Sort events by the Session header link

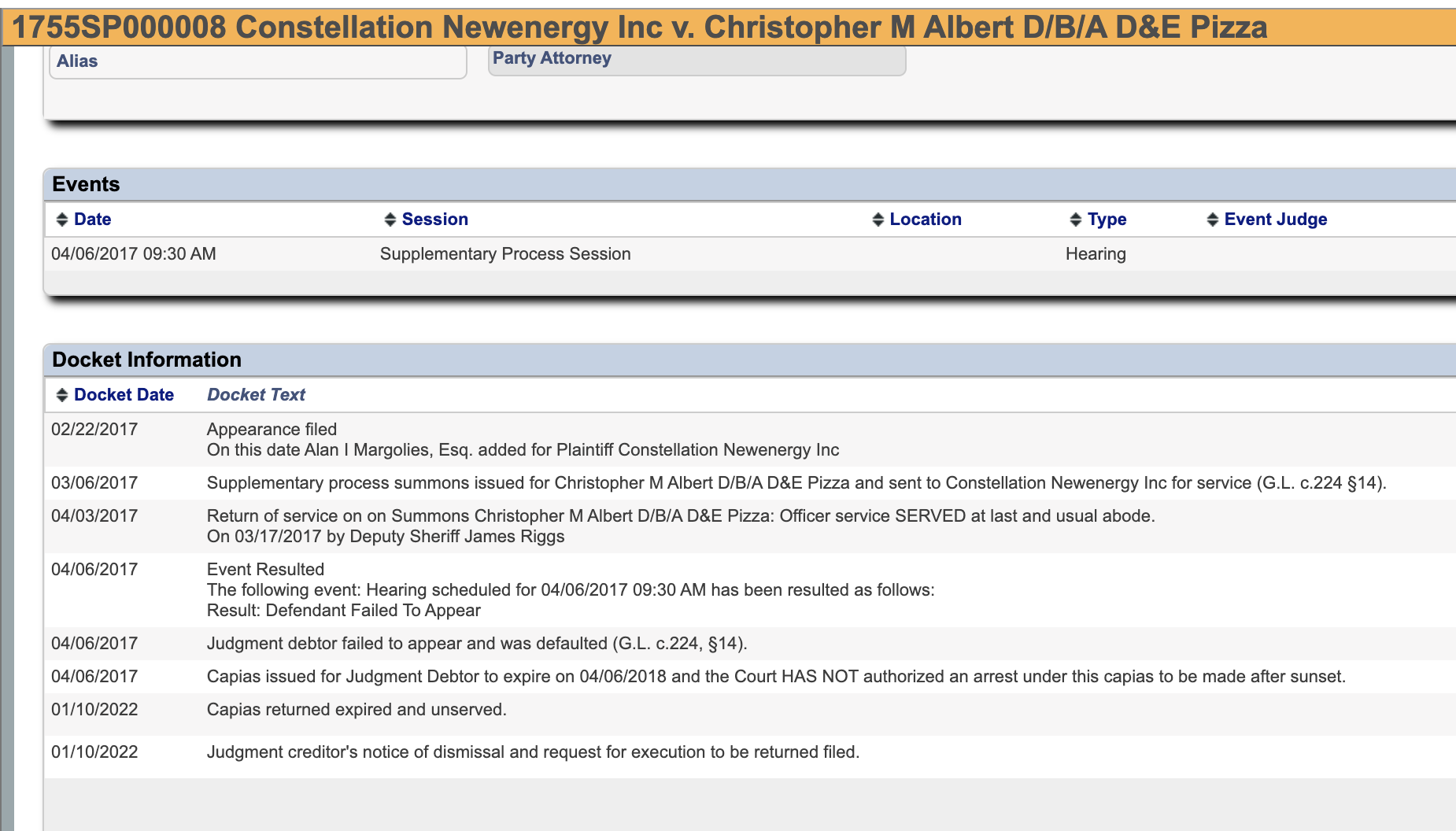[434, 220]
